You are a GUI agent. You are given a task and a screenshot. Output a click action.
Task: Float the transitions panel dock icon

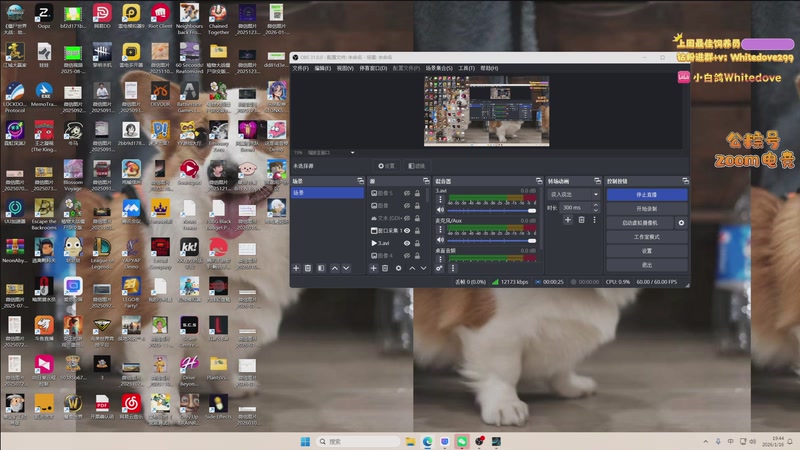coord(597,181)
